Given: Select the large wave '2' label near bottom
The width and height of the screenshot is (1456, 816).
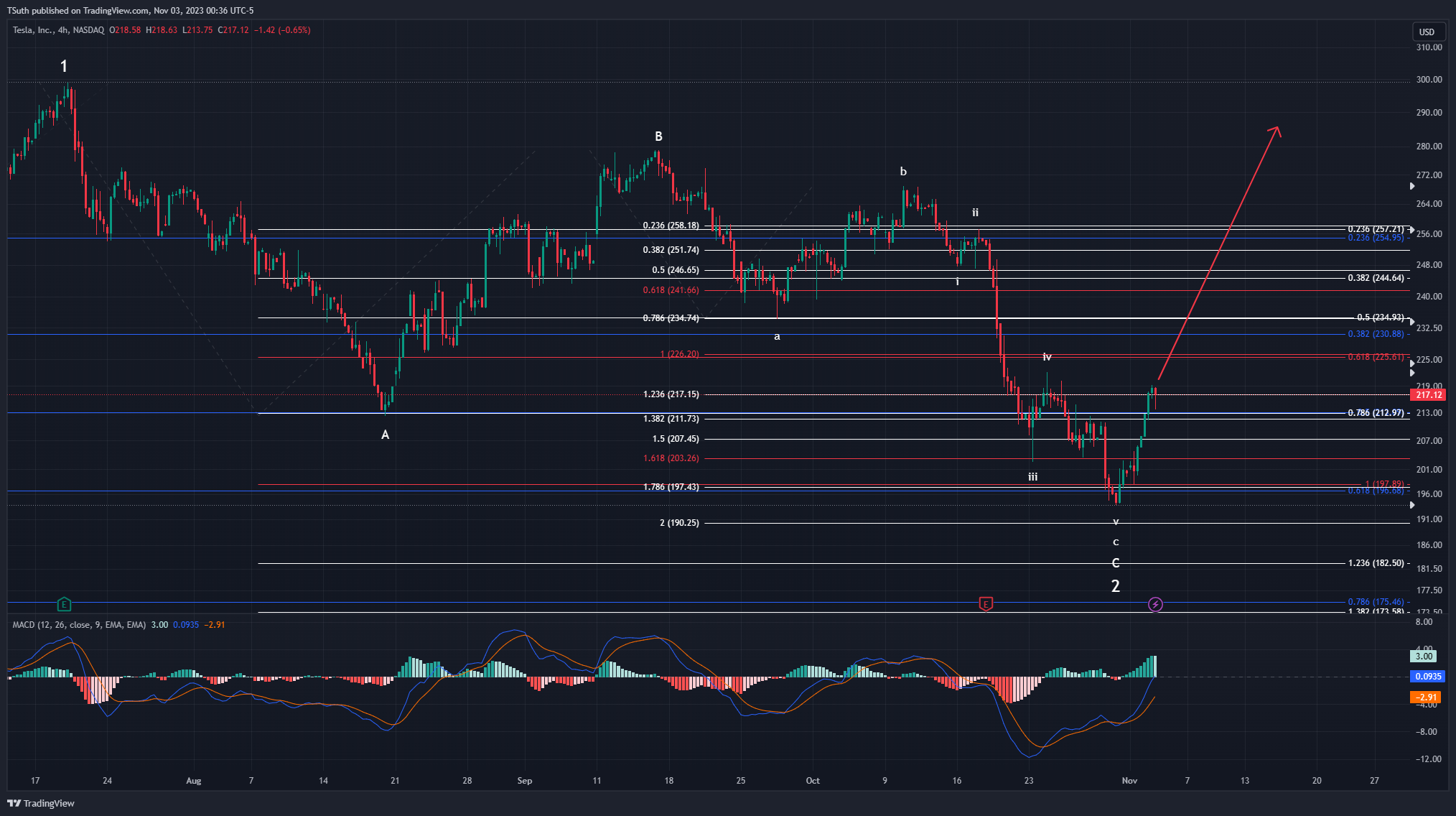Looking at the screenshot, I should tap(1116, 586).
